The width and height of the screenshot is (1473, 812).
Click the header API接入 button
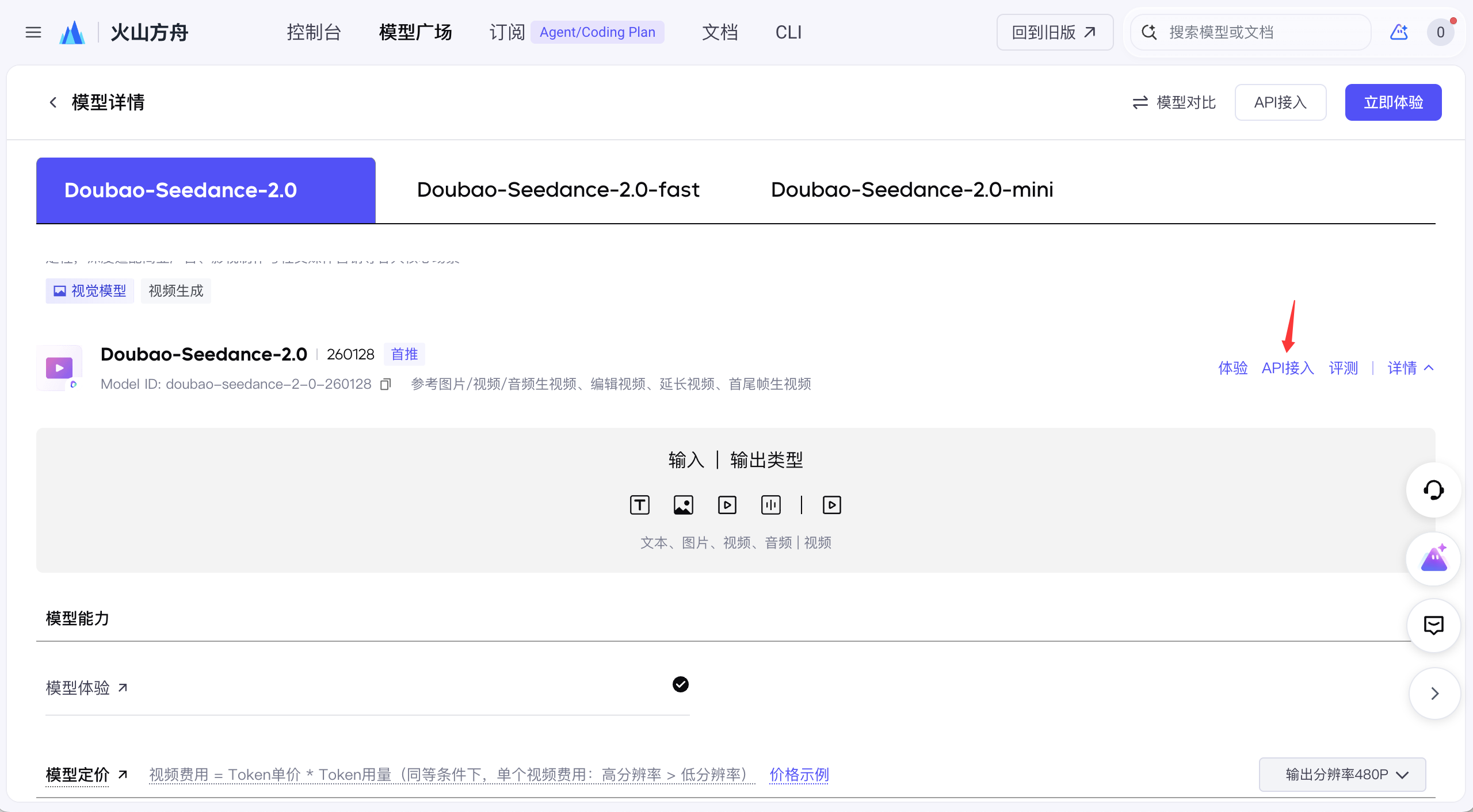[x=1280, y=102]
